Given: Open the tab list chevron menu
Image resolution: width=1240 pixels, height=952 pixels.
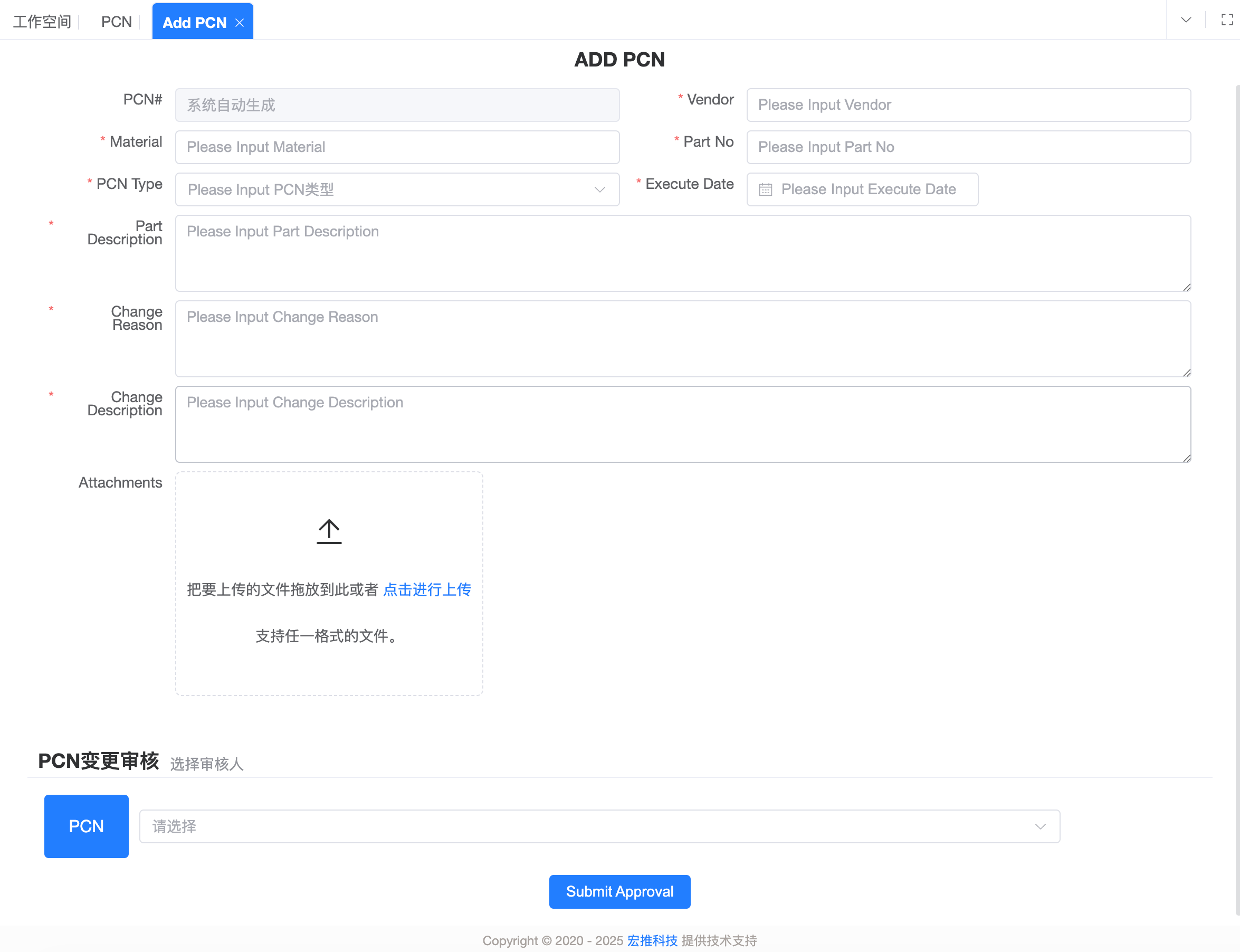Looking at the screenshot, I should click(1186, 20).
